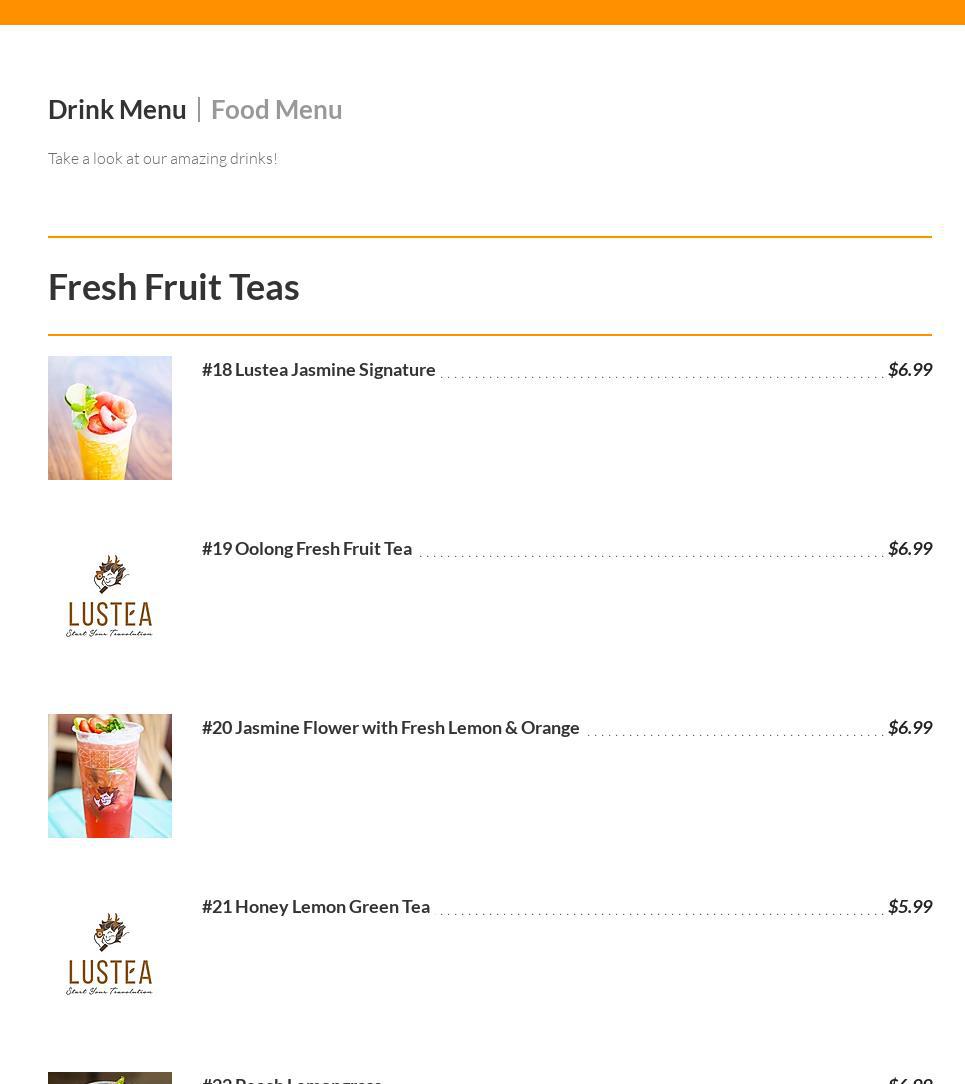Click the Lustea logo beside Honey Lemon Green Tea
Screen dimensions: 965x1084
pos(110,954)
